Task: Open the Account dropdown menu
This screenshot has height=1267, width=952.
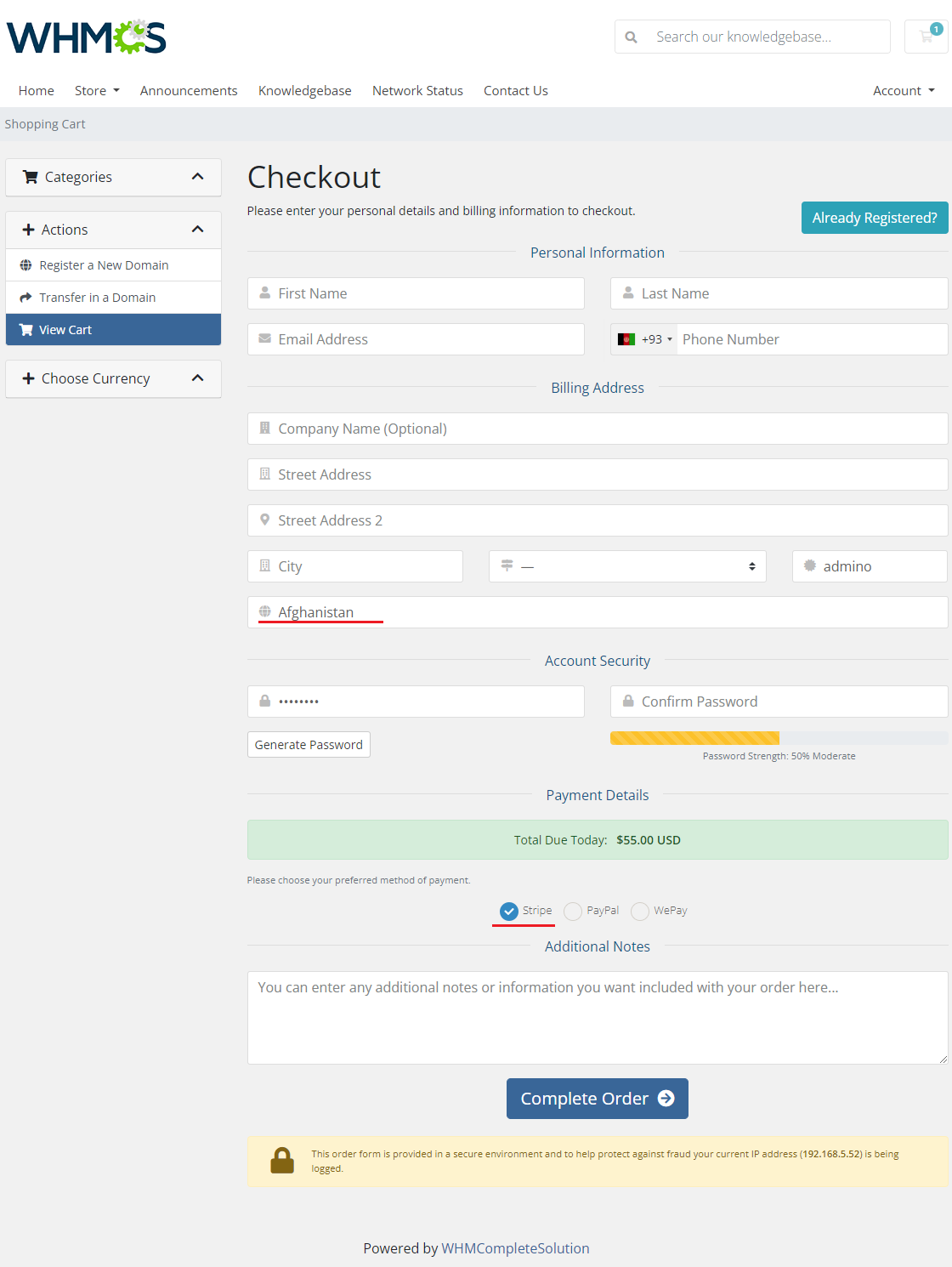Action: (x=904, y=91)
